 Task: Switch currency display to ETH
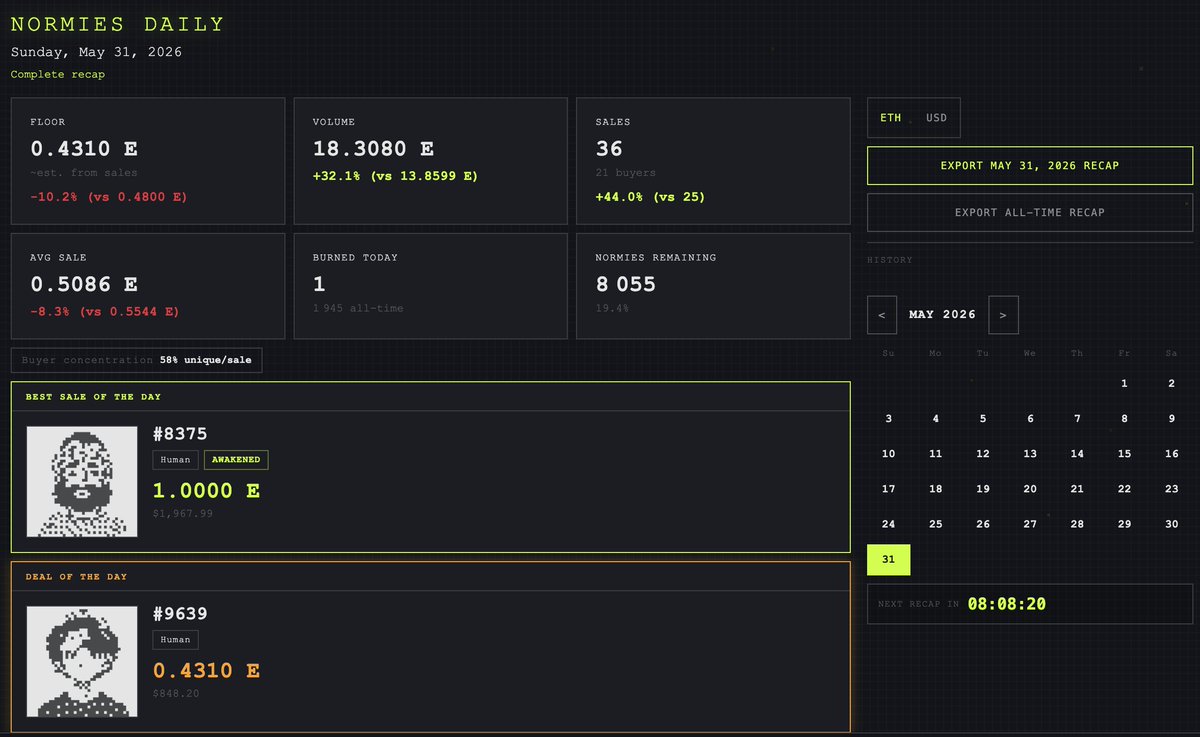[x=890, y=118]
